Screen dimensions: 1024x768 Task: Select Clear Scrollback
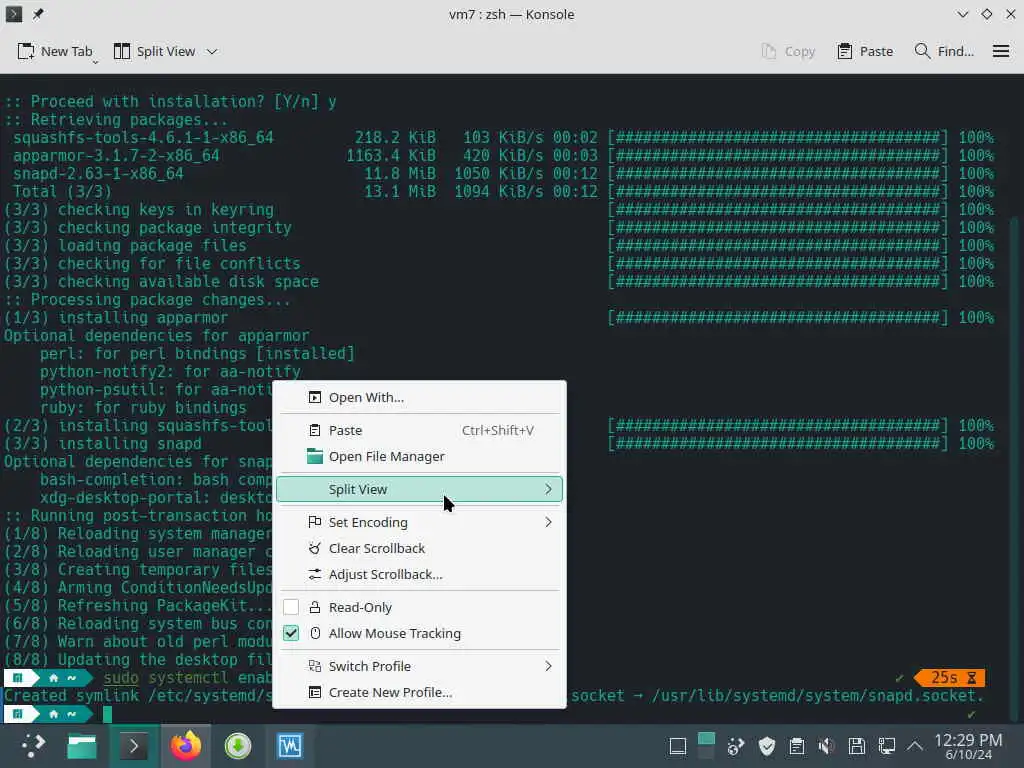pyautogui.click(x=419, y=549)
